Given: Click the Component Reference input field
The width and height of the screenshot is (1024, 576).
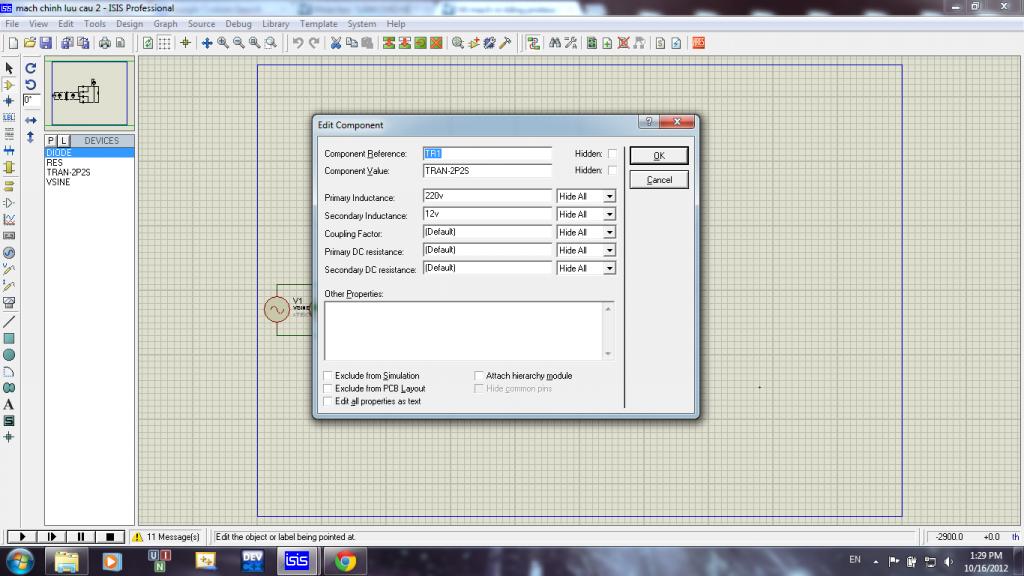Looking at the screenshot, I should click(487, 154).
